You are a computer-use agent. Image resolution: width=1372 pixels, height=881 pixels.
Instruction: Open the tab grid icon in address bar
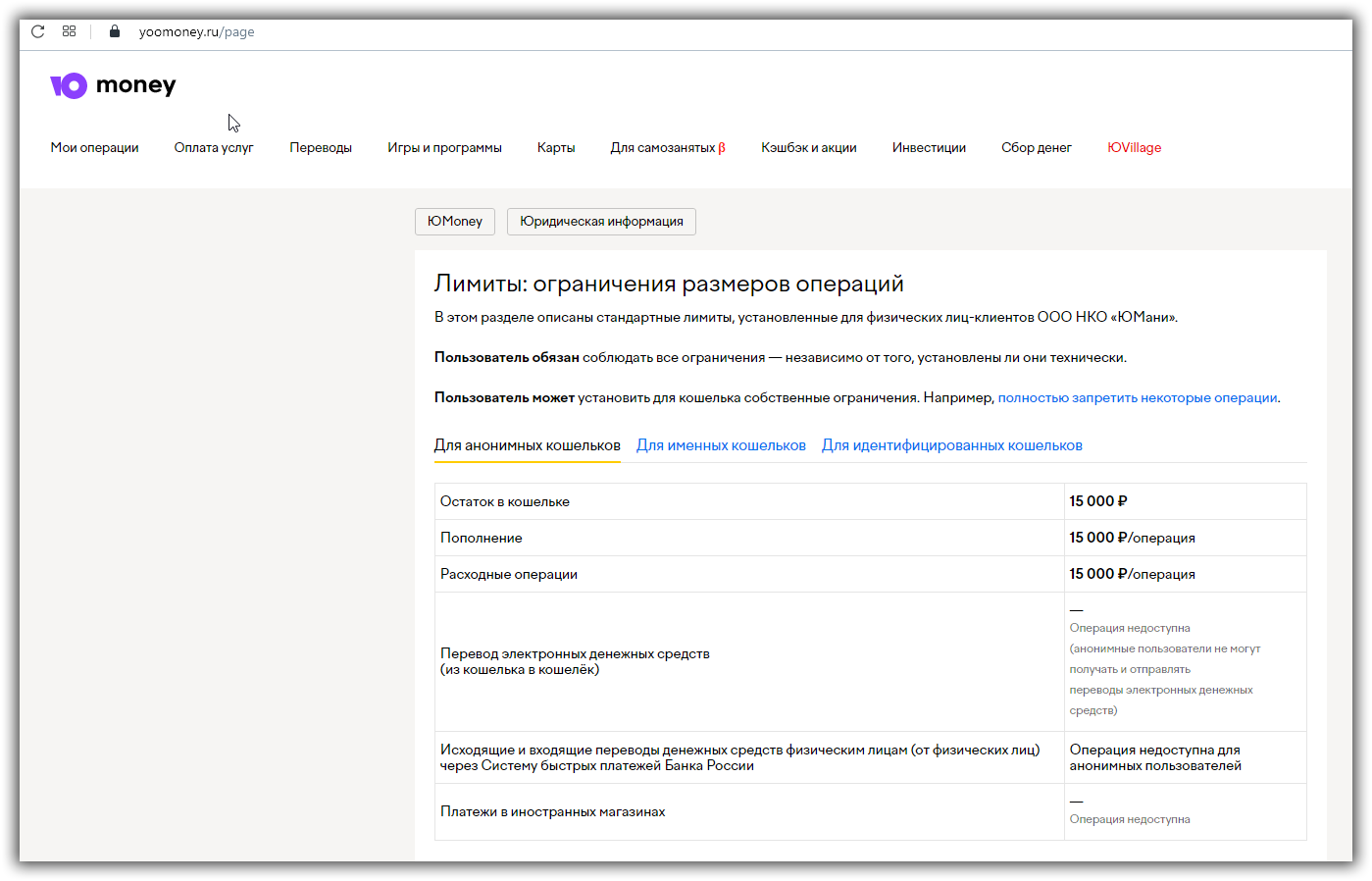(69, 31)
